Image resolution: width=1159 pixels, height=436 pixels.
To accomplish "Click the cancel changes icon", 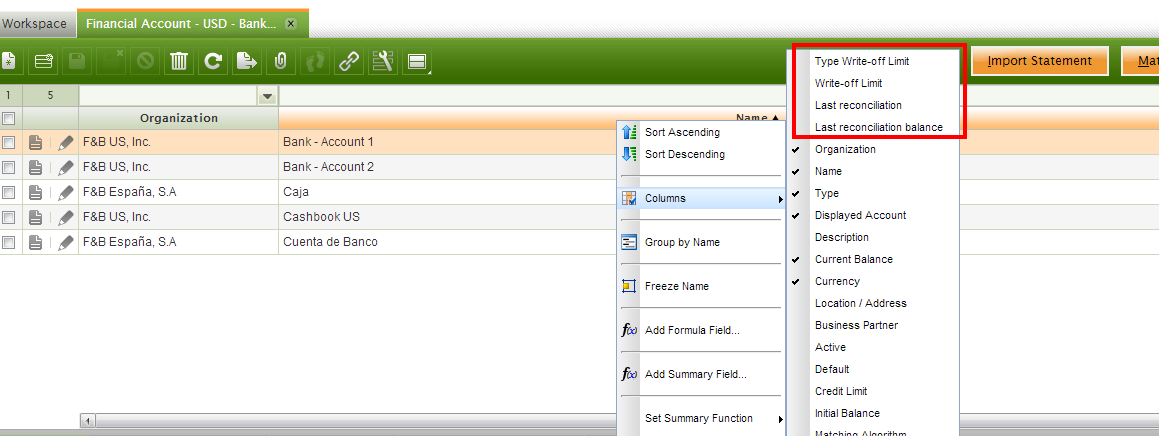I will click(145, 61).
